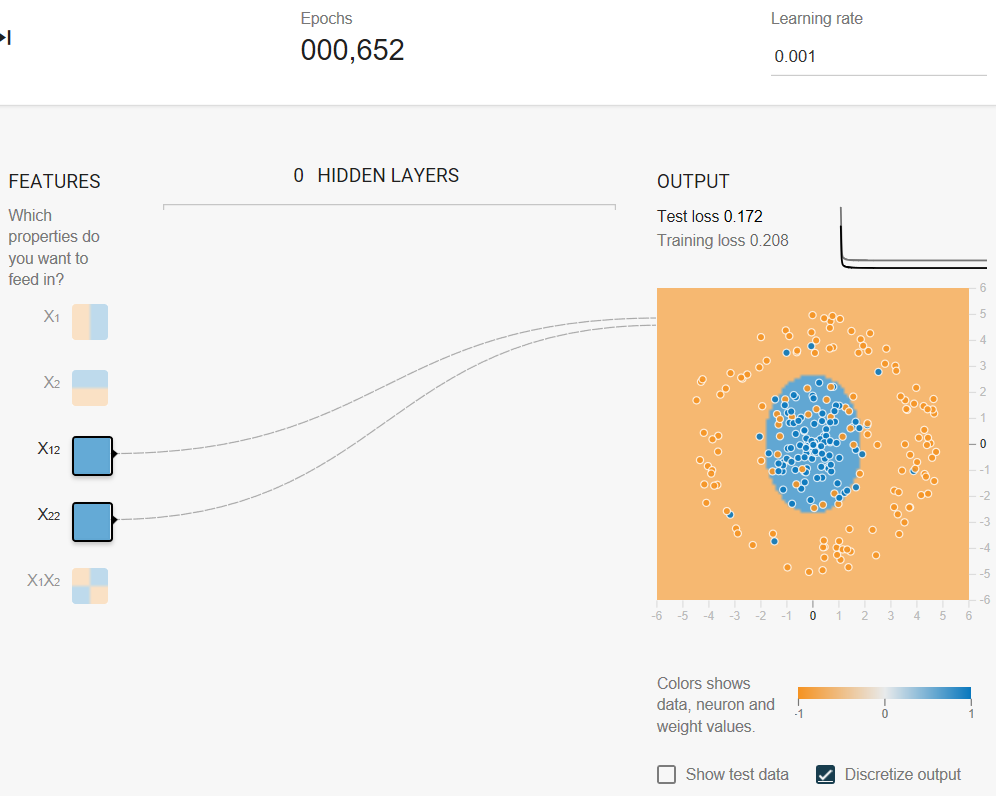Click the 0 HIDDEN LAYERS heading
Viewport: 999px width, 796px height.
[x=376, y=175]
